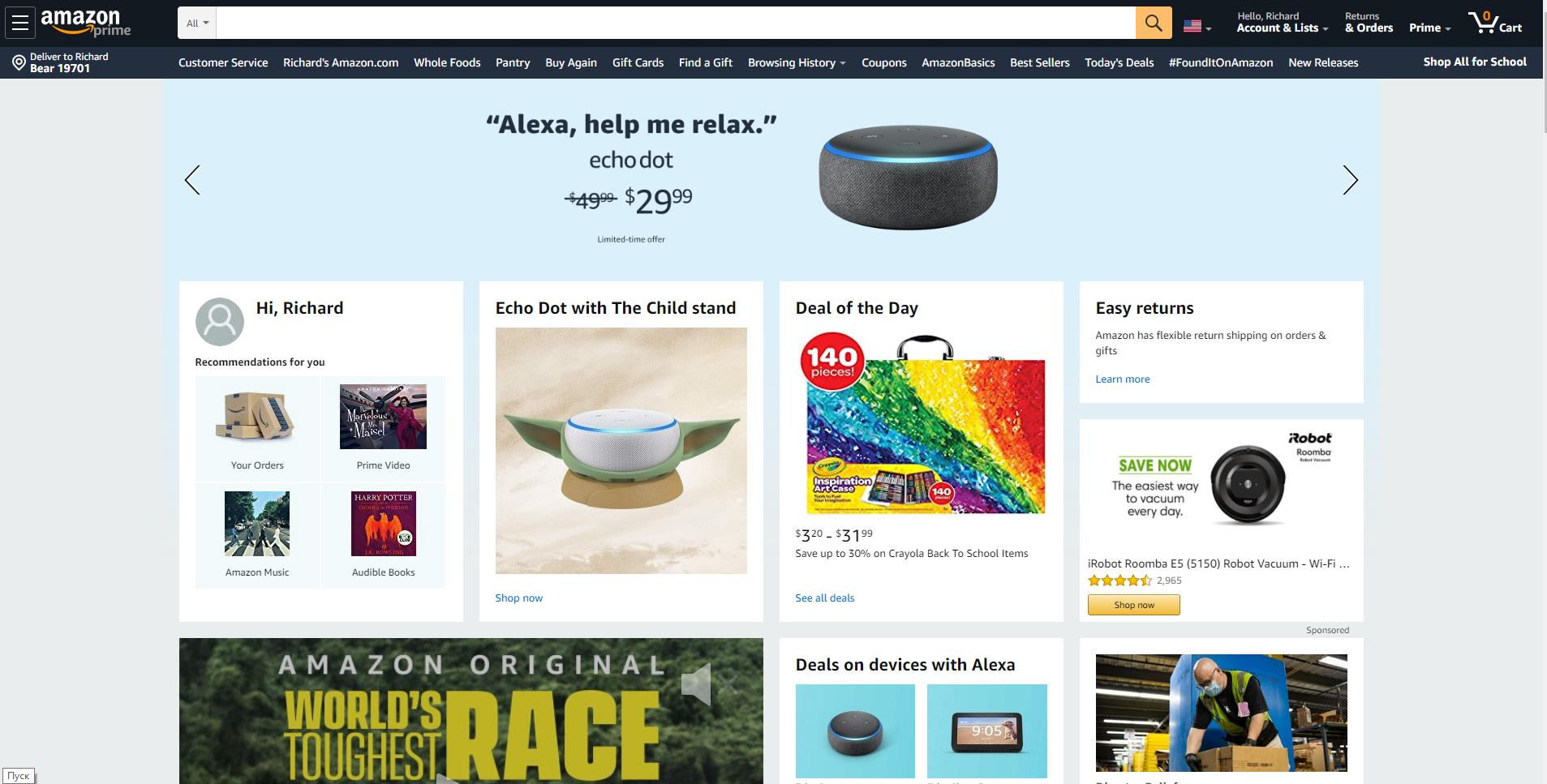Go to Best Sellers page
Screen dimensions: 1547x784
tap(1039, 62)
